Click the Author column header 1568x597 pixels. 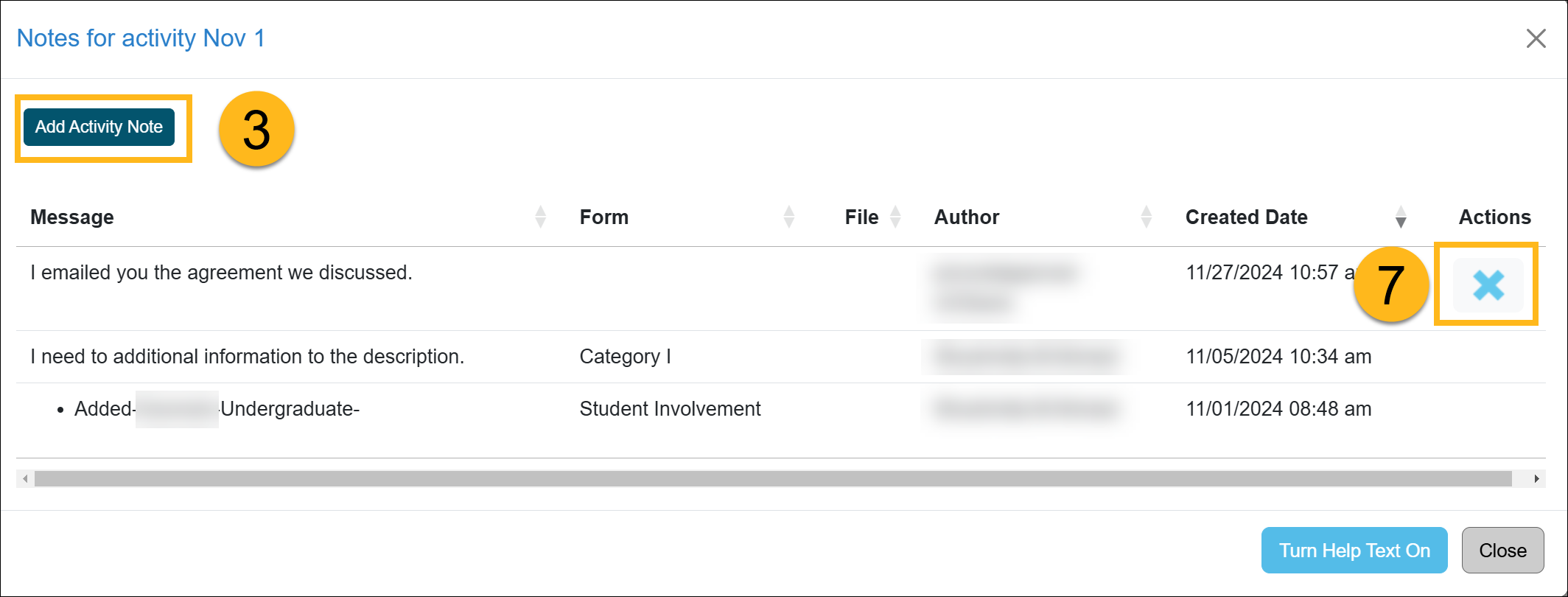click(966, 217)
